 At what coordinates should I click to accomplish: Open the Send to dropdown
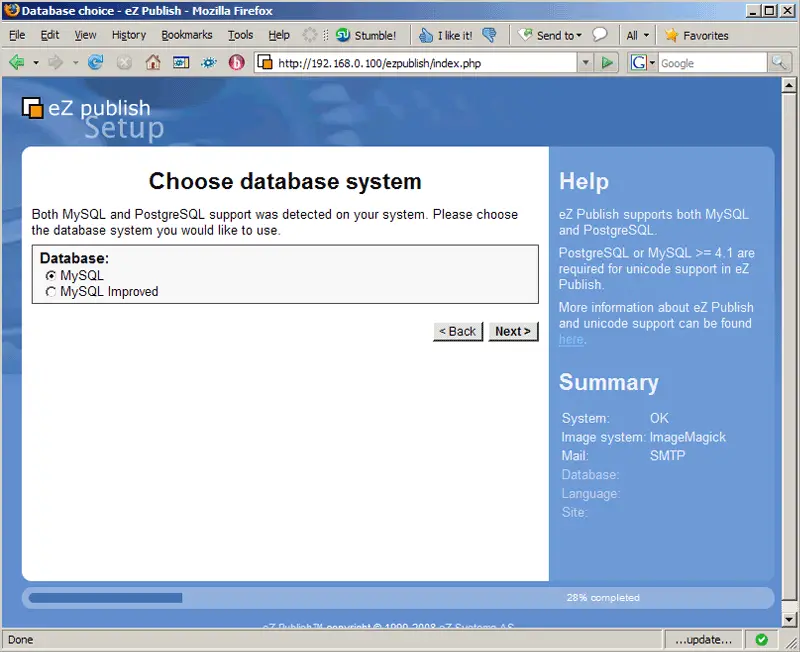(550, 35)
